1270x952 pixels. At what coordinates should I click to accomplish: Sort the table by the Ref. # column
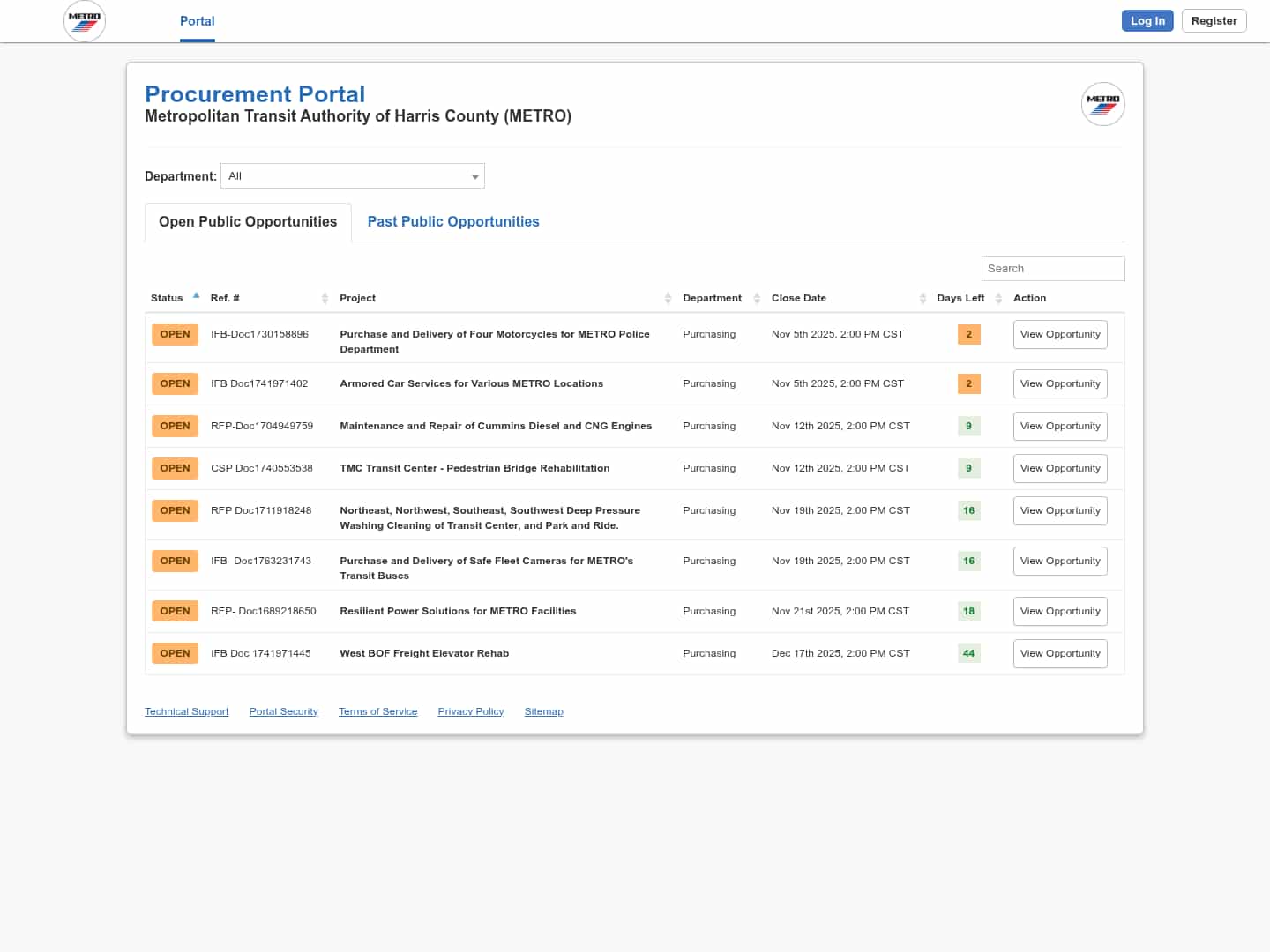(226, 298)
